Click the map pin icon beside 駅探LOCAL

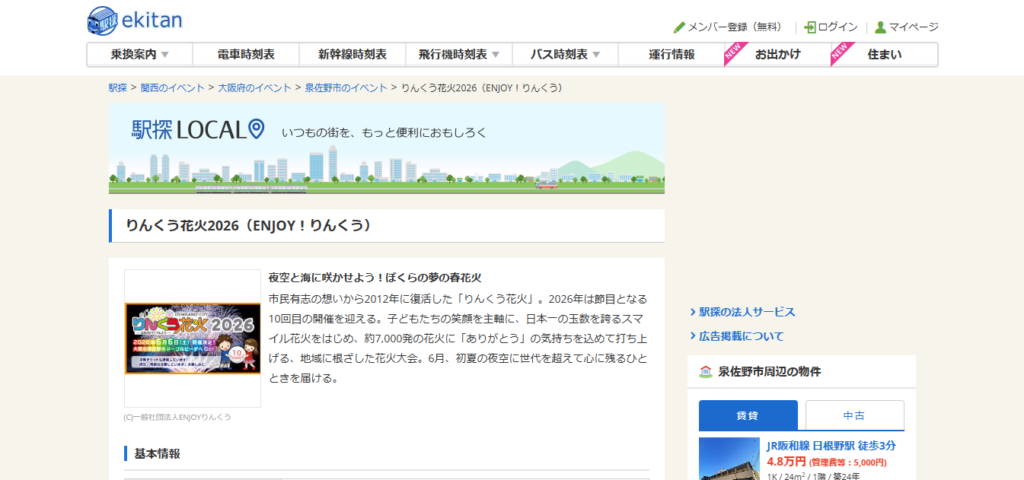coord(256,129)
